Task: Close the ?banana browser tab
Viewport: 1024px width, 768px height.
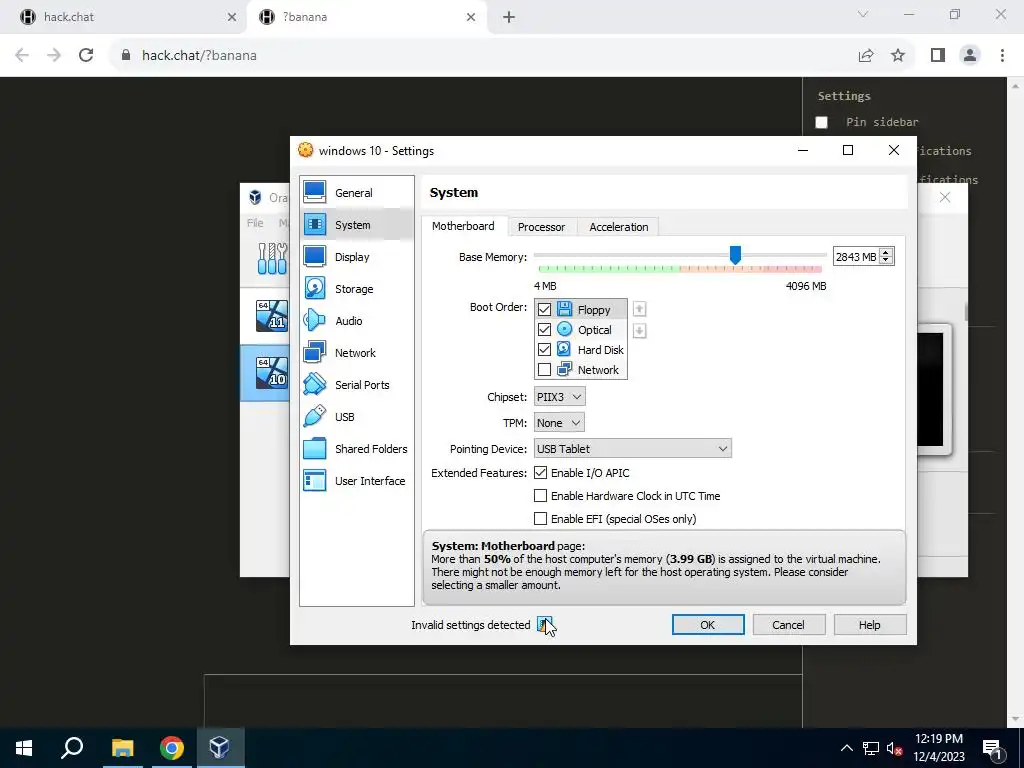Action: (x=471, y=17)
